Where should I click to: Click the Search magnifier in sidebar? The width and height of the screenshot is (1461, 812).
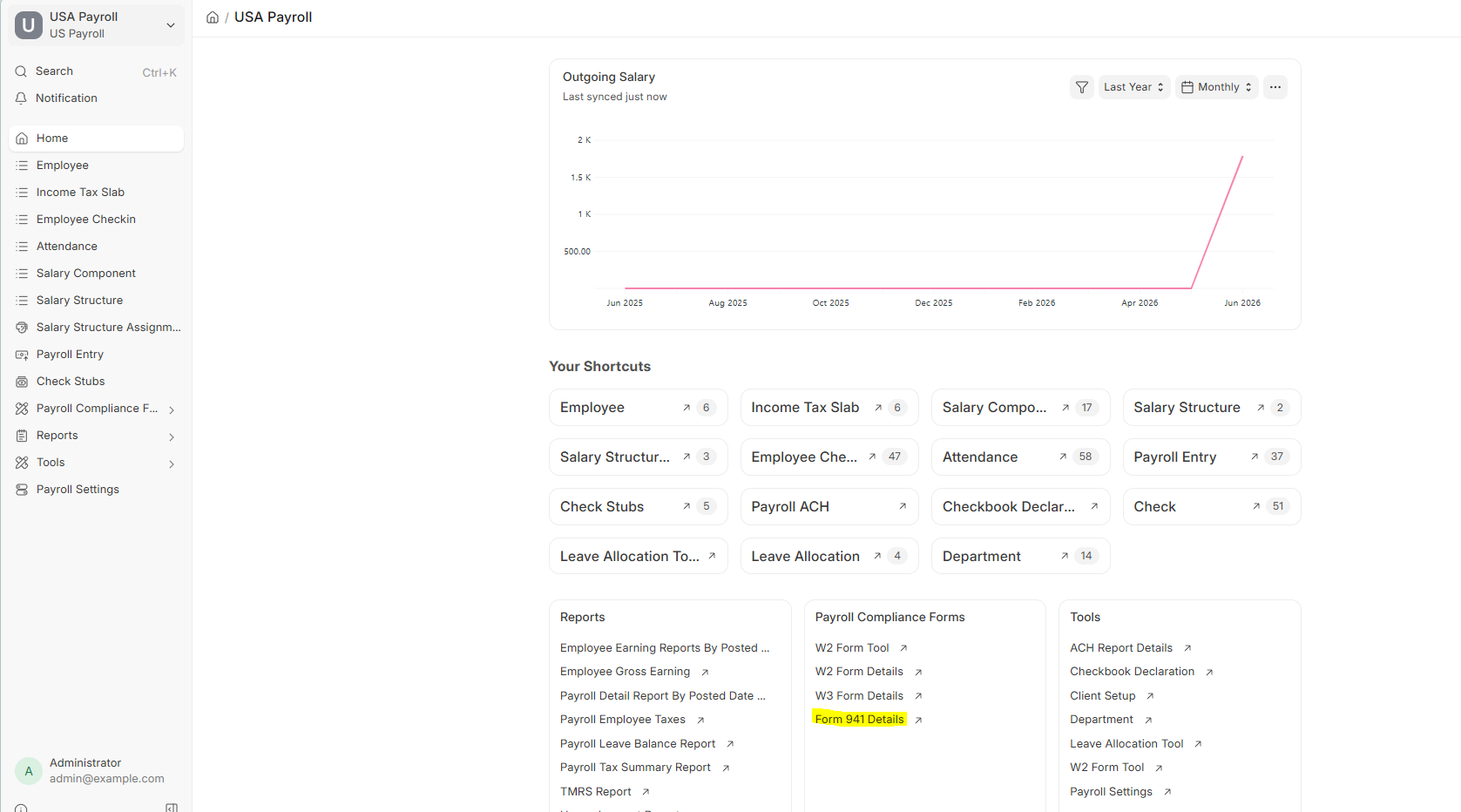tap(21, 71)
